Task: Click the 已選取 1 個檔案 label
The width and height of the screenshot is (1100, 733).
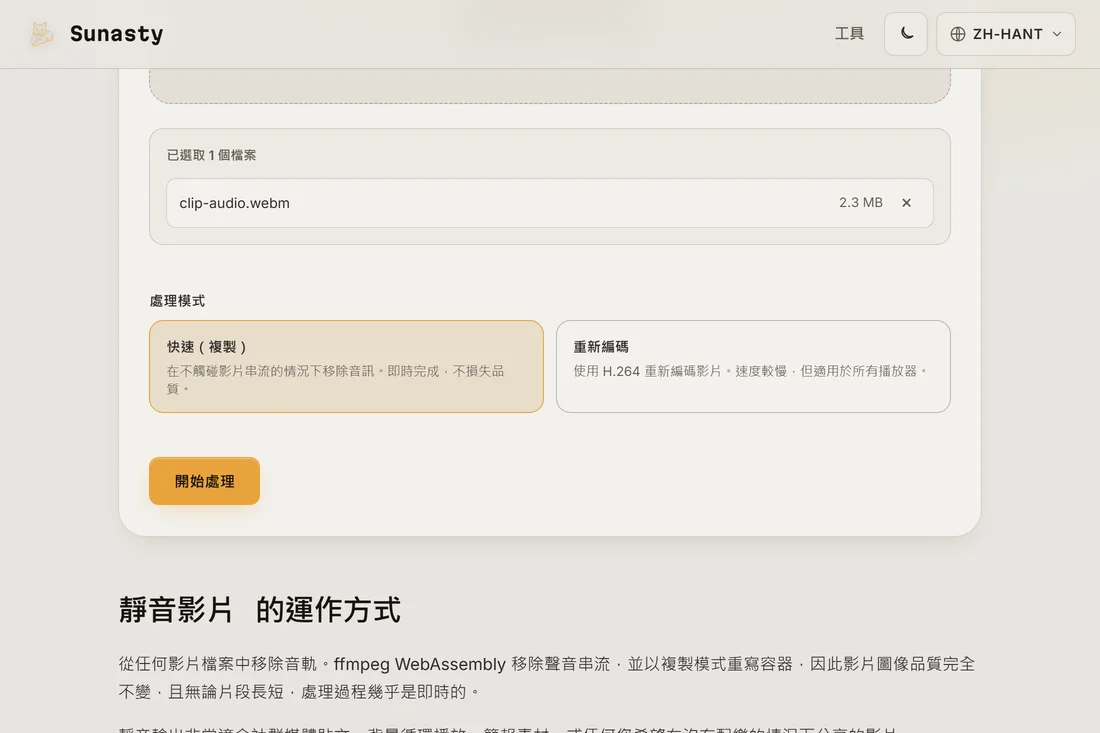Action: coord(211,155)
